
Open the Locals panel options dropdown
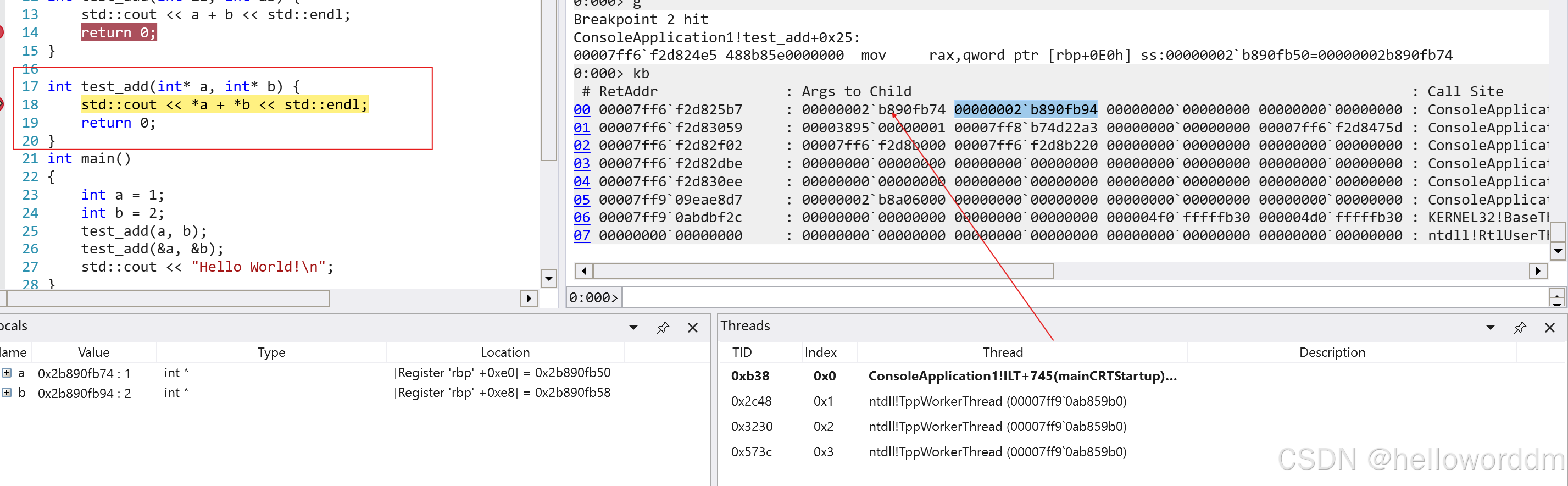633,328
